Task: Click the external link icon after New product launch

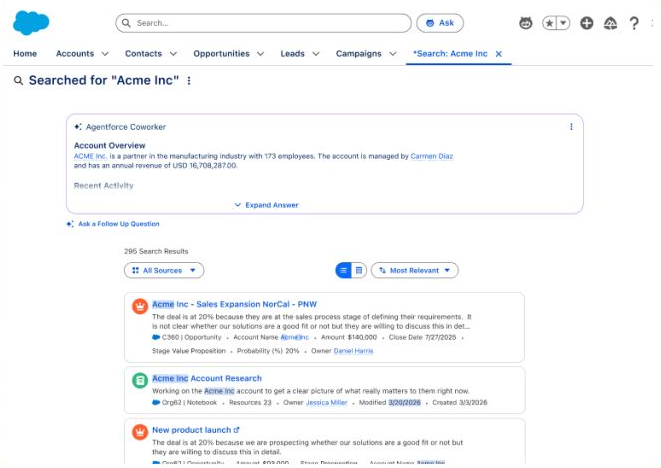Action: pyautogui.click(x=236, y=430)
